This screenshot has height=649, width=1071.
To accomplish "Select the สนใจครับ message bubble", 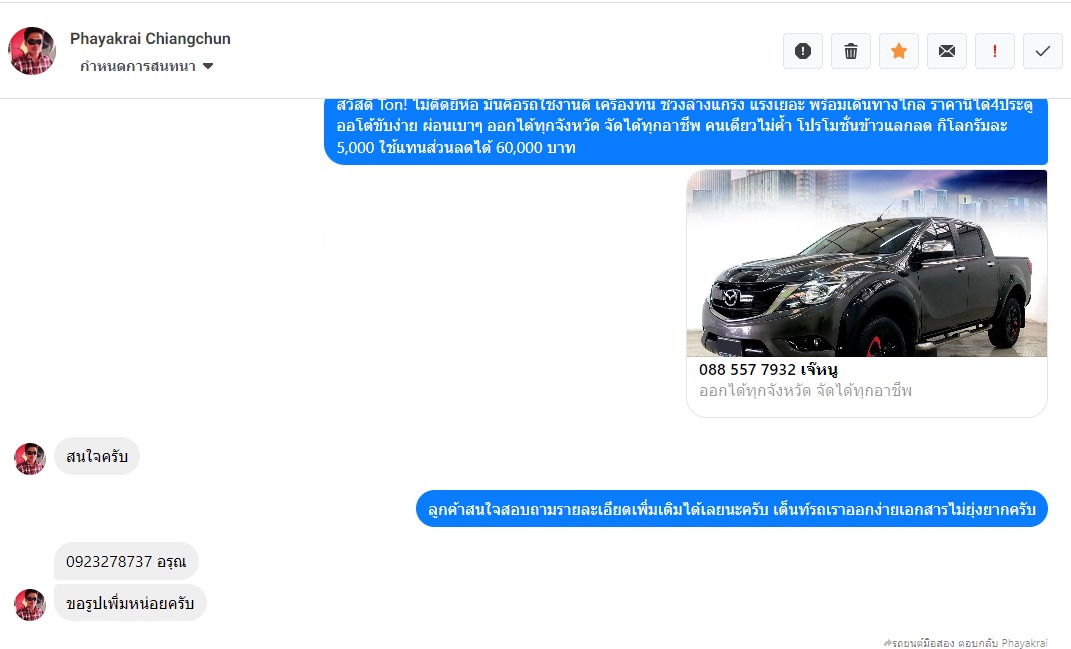I will coord(96,457).
